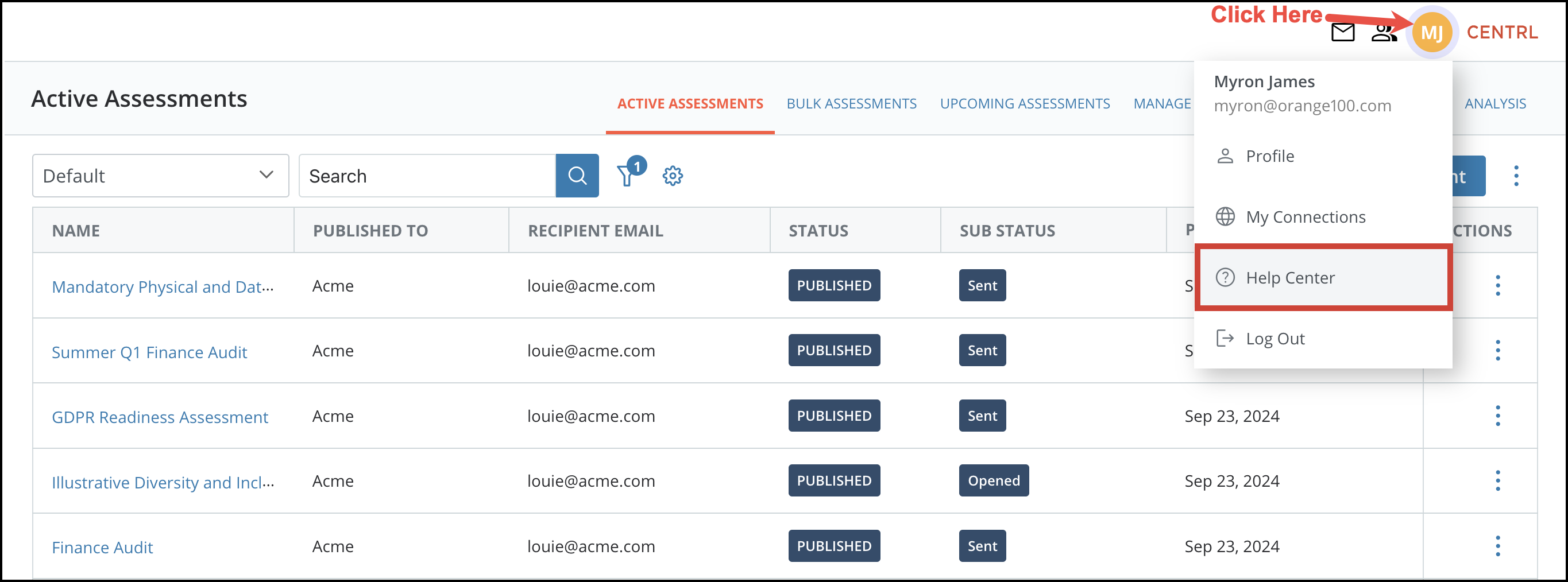Open table settings gear icon

pos(673,176)
